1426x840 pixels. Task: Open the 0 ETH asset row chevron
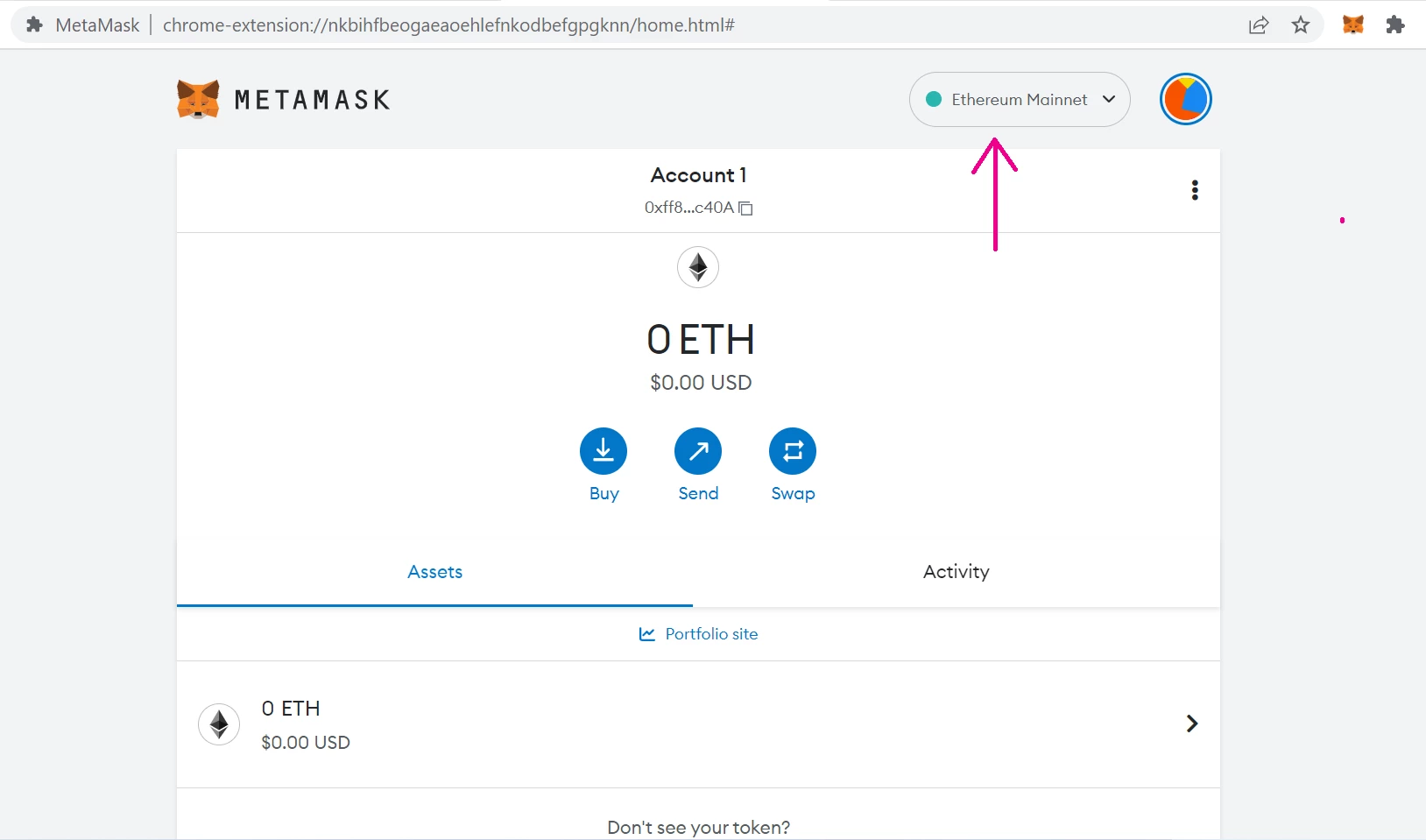[x=1191, y=724]
